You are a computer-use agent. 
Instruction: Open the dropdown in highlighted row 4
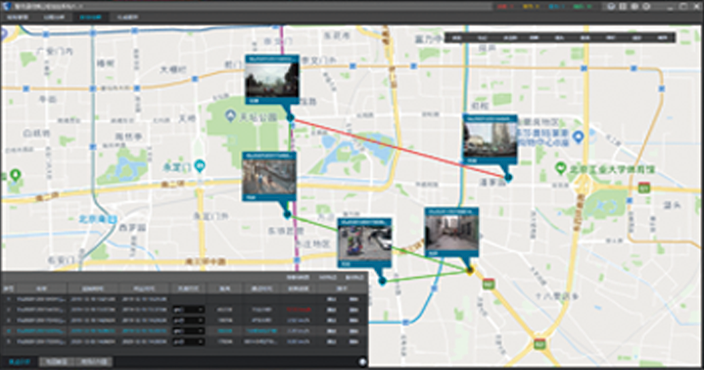coord(189,331)
